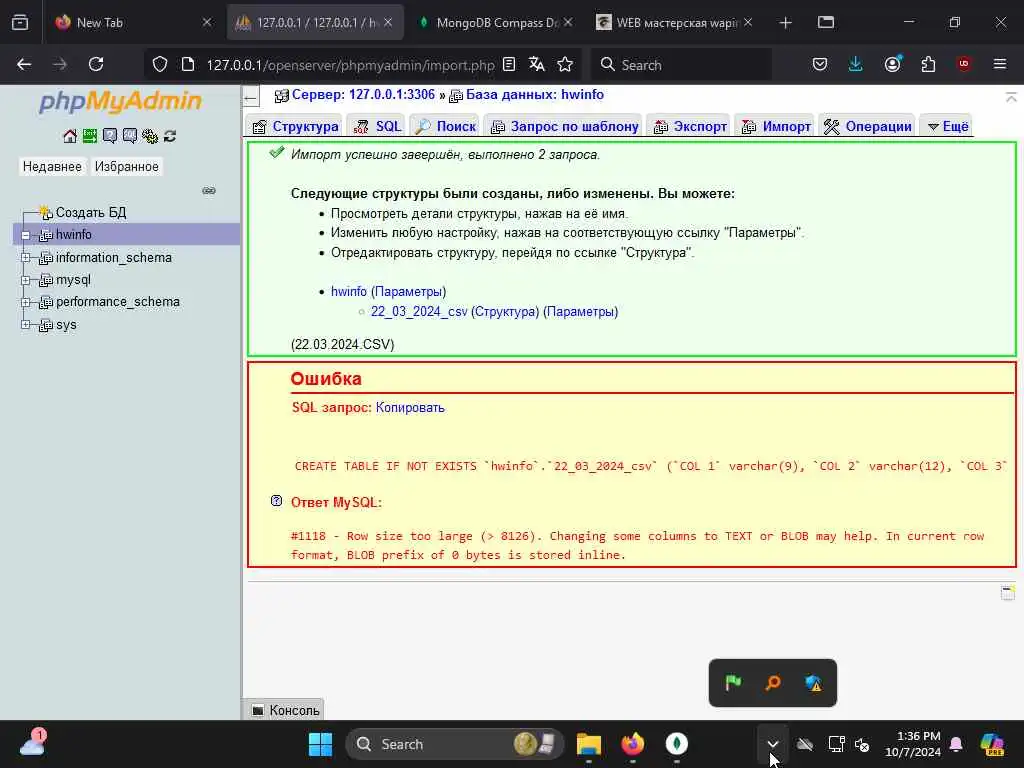Collapse the hwinfo database tree node
This screenshot has width=1024, height=768.
[25, 235]
